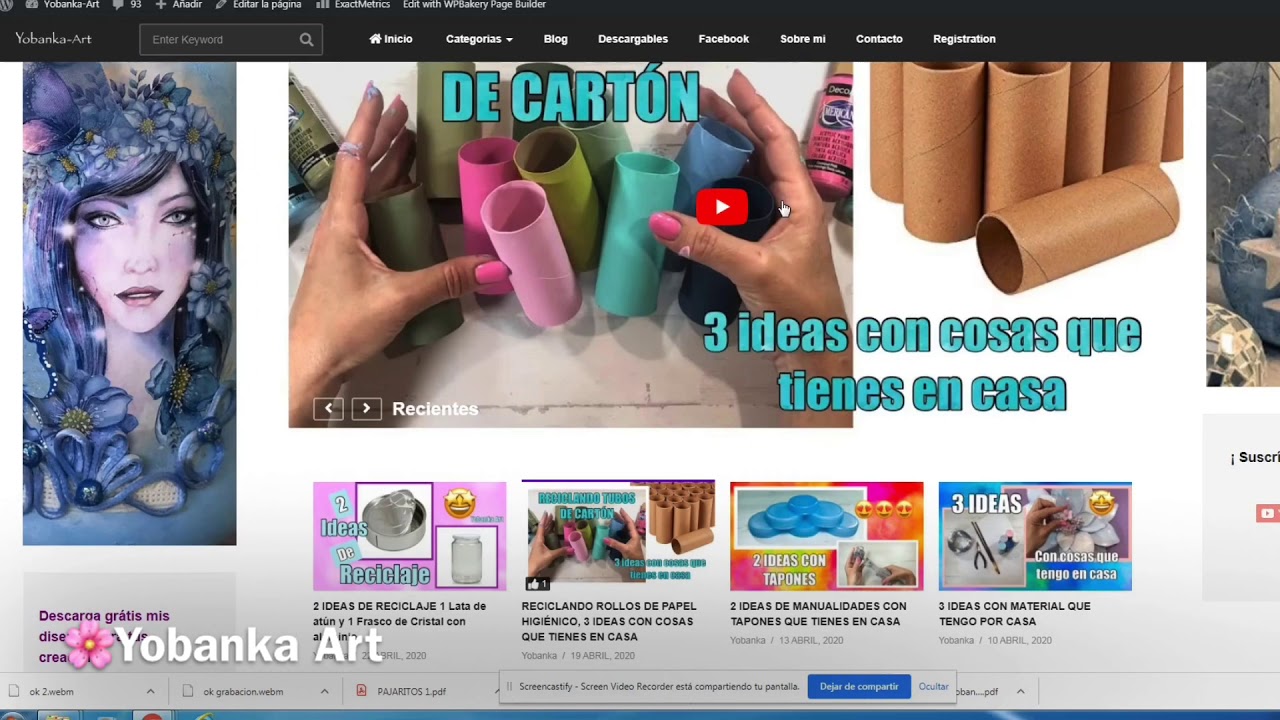Expand the Categorías dropdown menu

[479, 39]
